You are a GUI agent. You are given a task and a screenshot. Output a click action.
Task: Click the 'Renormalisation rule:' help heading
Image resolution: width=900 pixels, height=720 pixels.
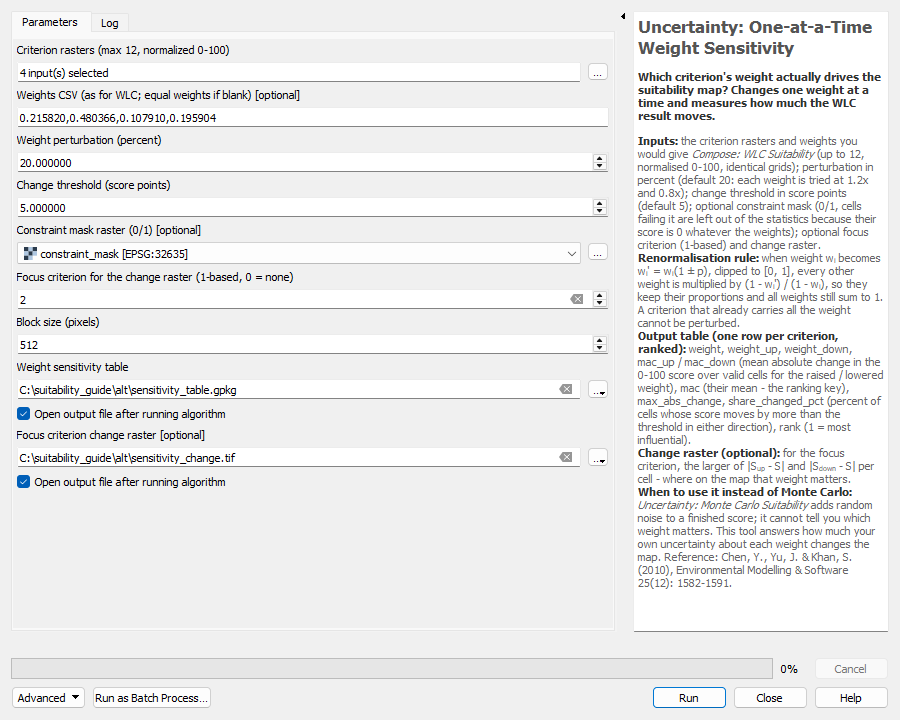699,258
